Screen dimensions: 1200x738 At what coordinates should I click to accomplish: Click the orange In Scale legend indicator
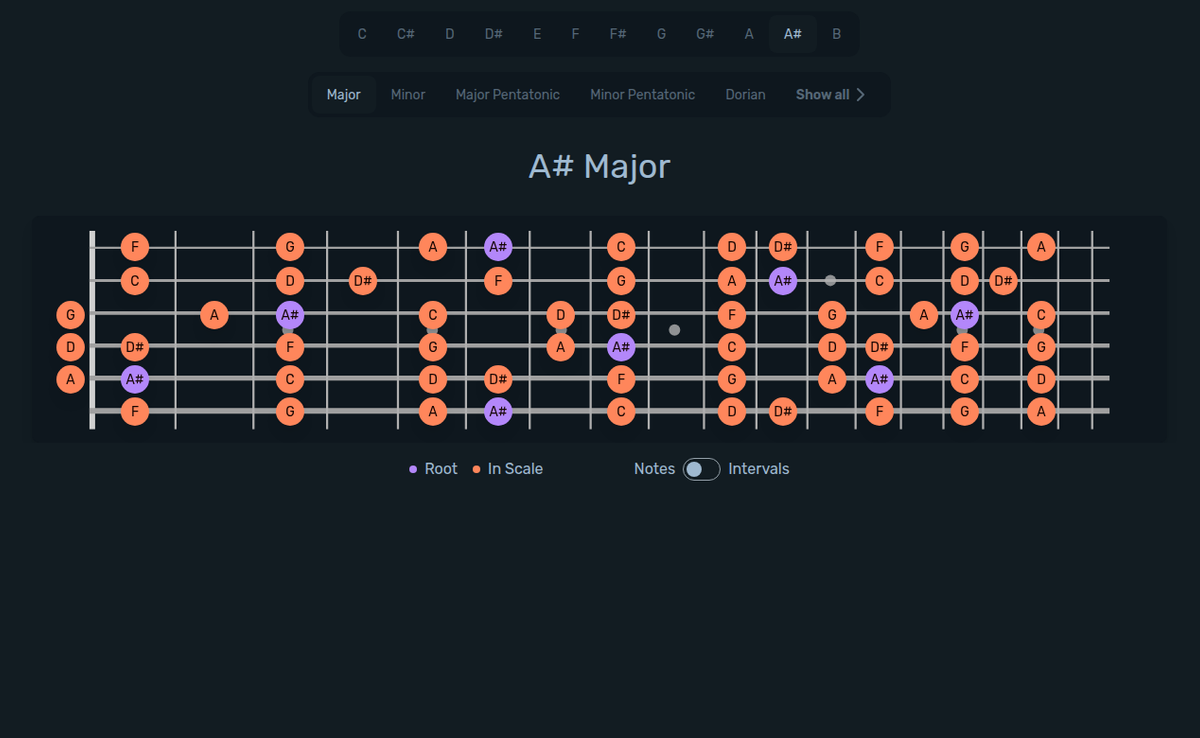tap(475, 468)
